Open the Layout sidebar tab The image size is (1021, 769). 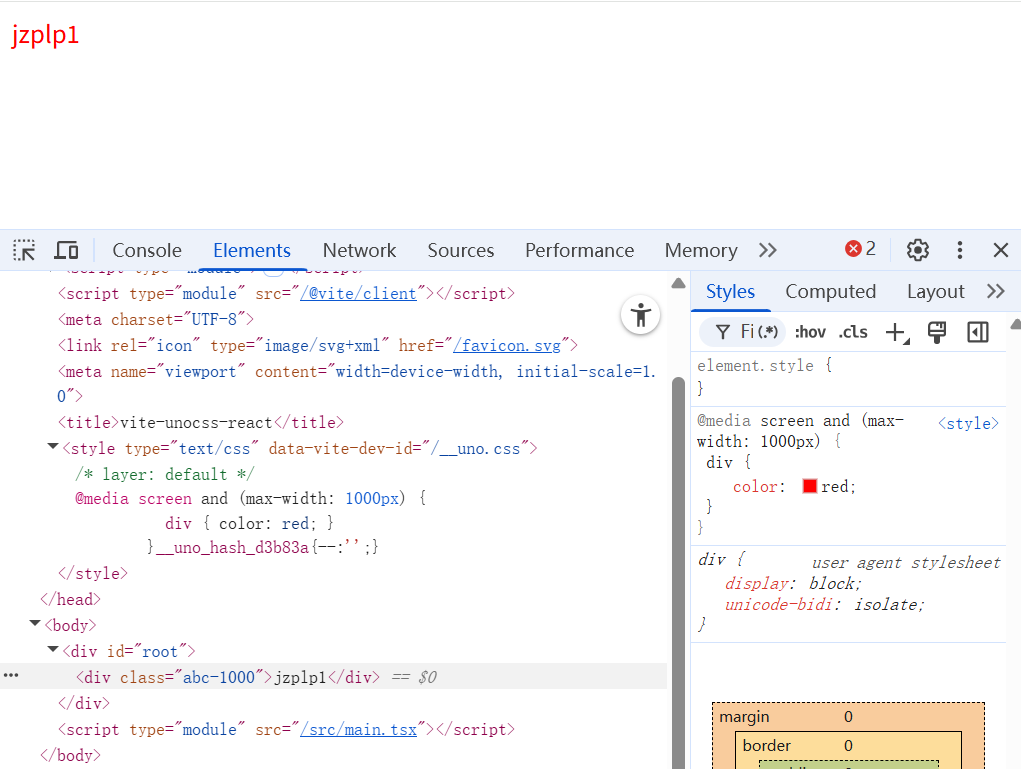(x=935, y=291)
